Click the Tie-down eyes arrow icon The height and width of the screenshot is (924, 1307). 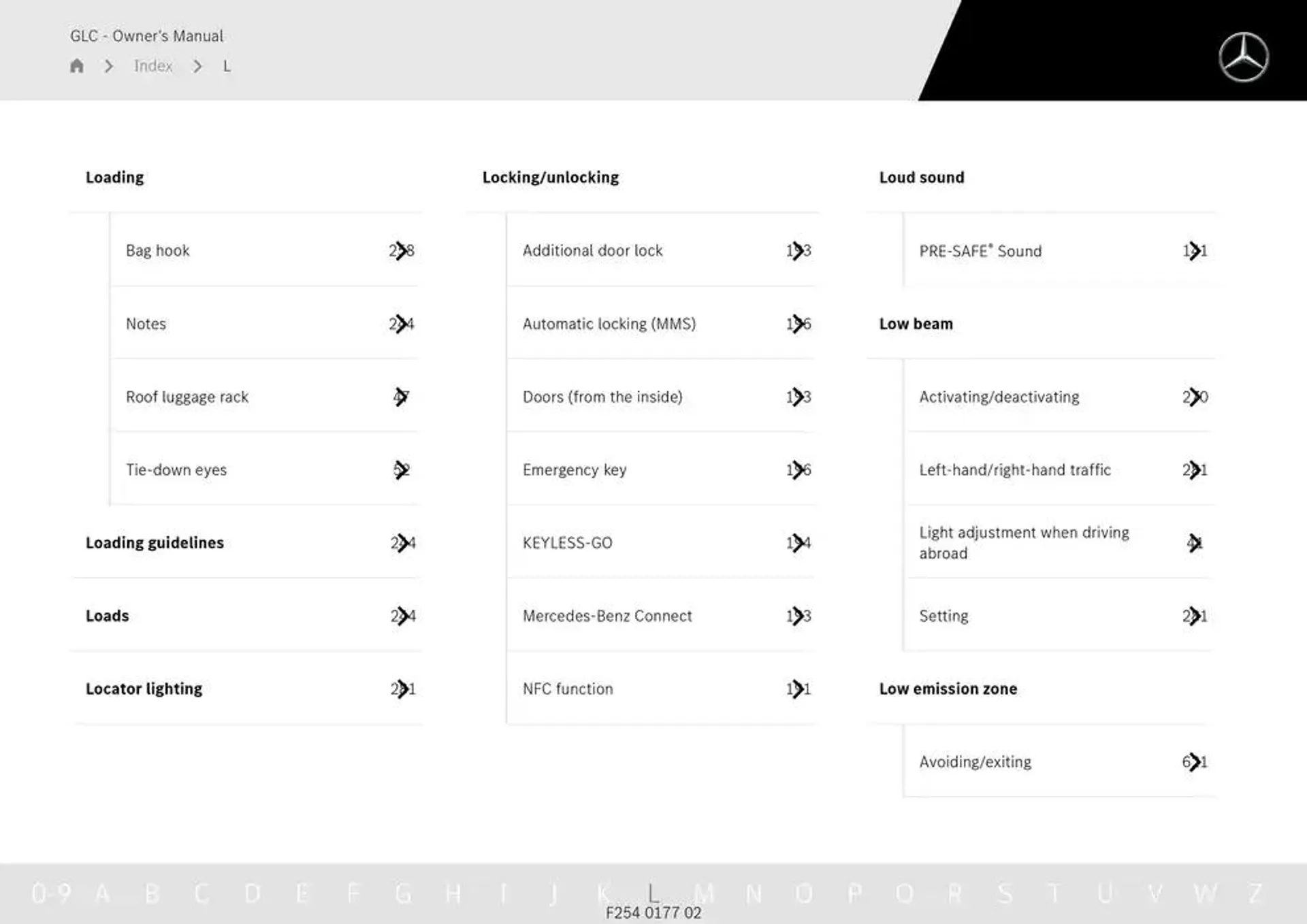[x=401, y=469]
